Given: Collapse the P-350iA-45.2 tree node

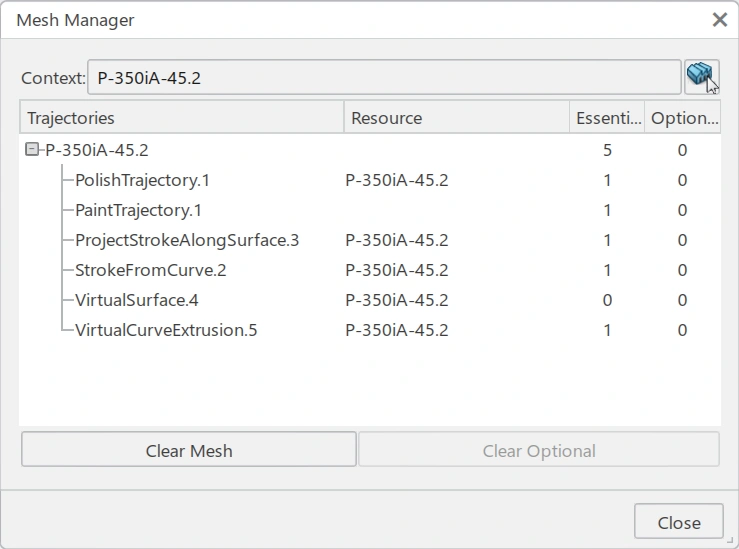Looking at the screenshot, I should point(32,150).
